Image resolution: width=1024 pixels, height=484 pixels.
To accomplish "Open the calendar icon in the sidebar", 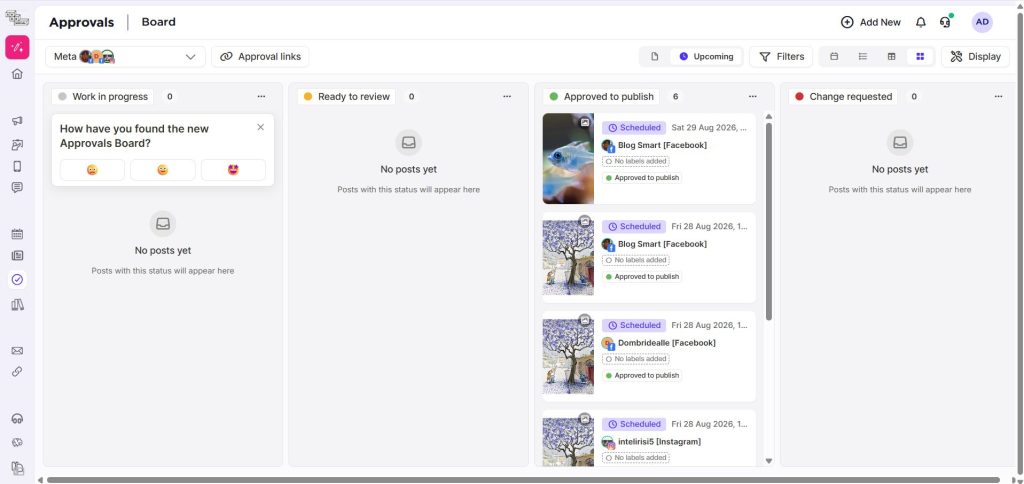I will 18,234.
